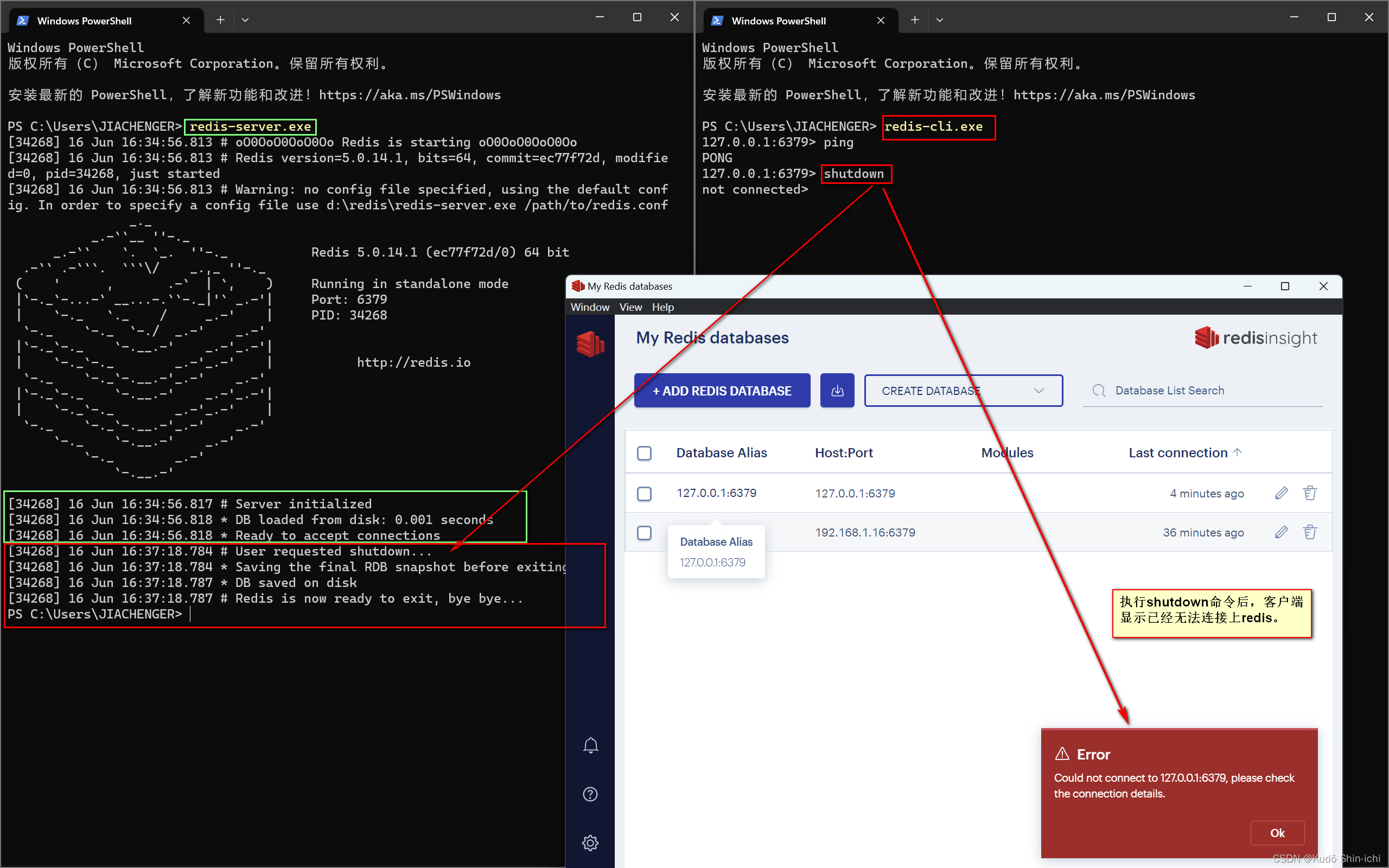Click host 127.0.0.1:6379 cell in Host:Port column
1389x868 pixels.
855,493
